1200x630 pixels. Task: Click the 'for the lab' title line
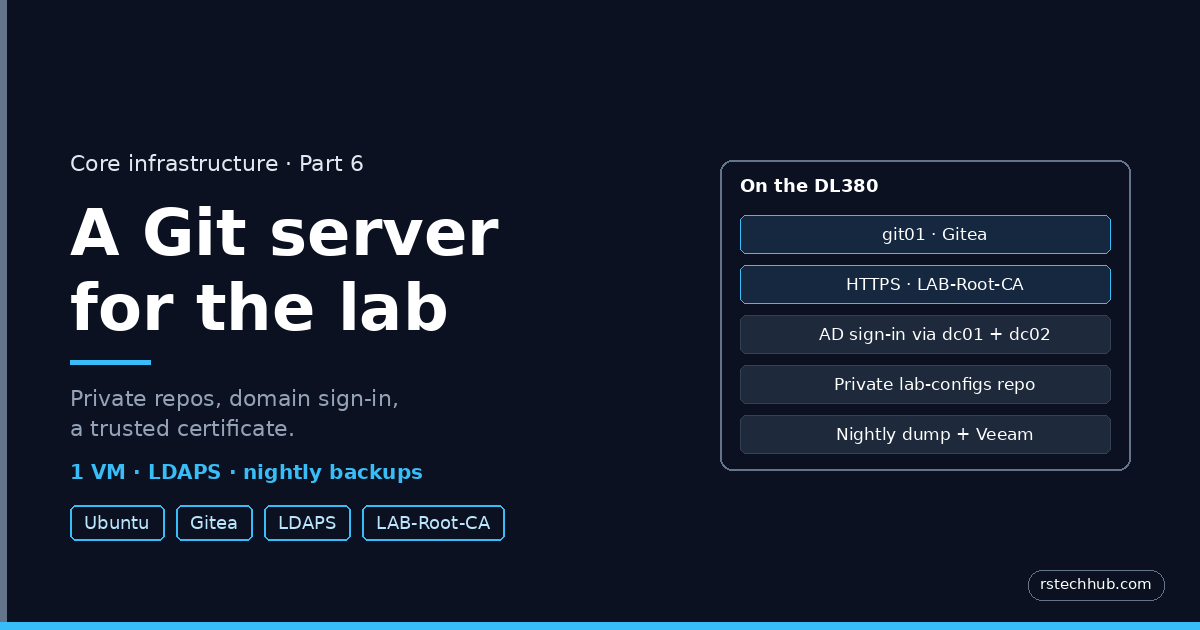click(259, 307)
